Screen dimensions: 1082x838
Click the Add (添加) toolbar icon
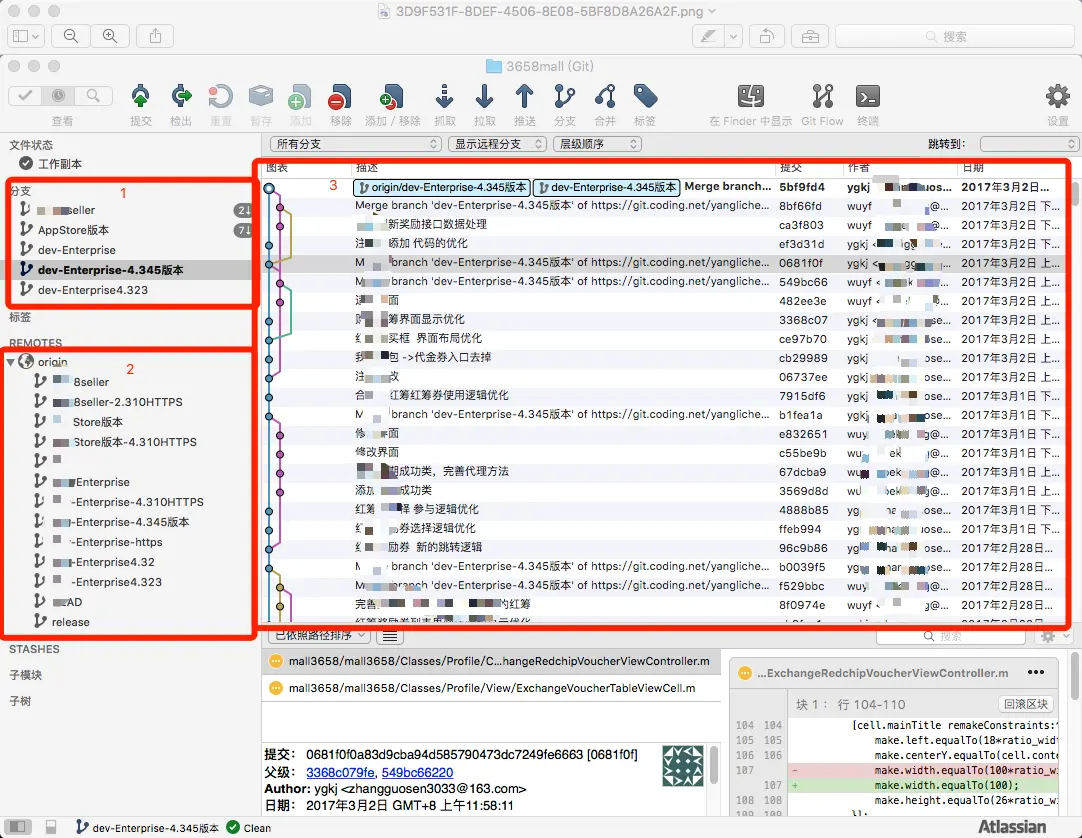300,97
